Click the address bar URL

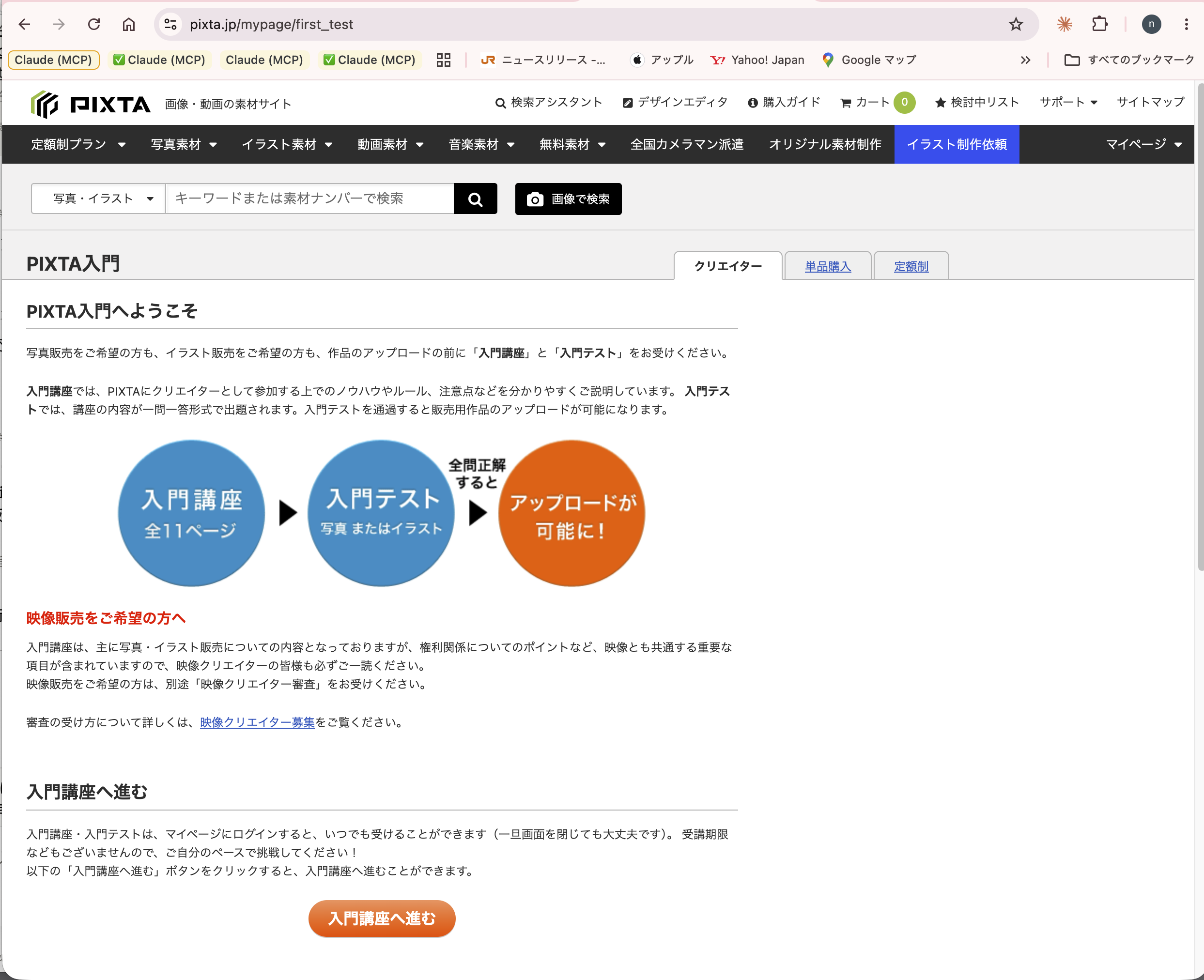pos(271,24)
